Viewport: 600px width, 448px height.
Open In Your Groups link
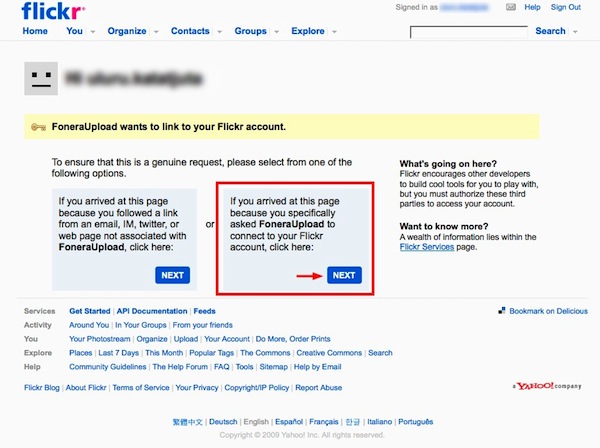pos(141,325)
